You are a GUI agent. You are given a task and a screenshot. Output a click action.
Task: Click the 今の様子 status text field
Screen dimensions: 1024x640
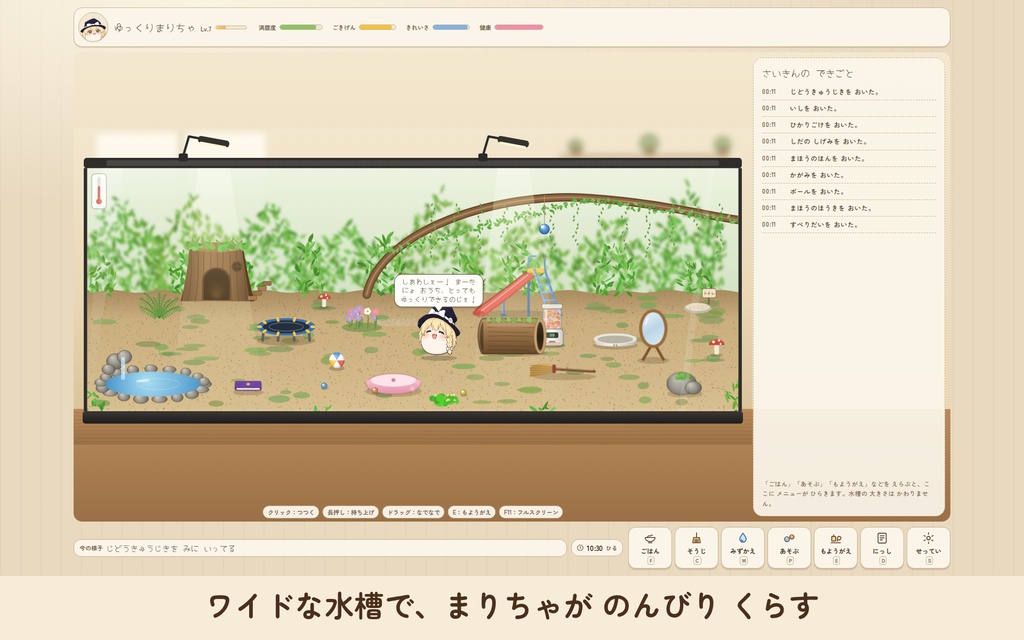pos(320,548)
